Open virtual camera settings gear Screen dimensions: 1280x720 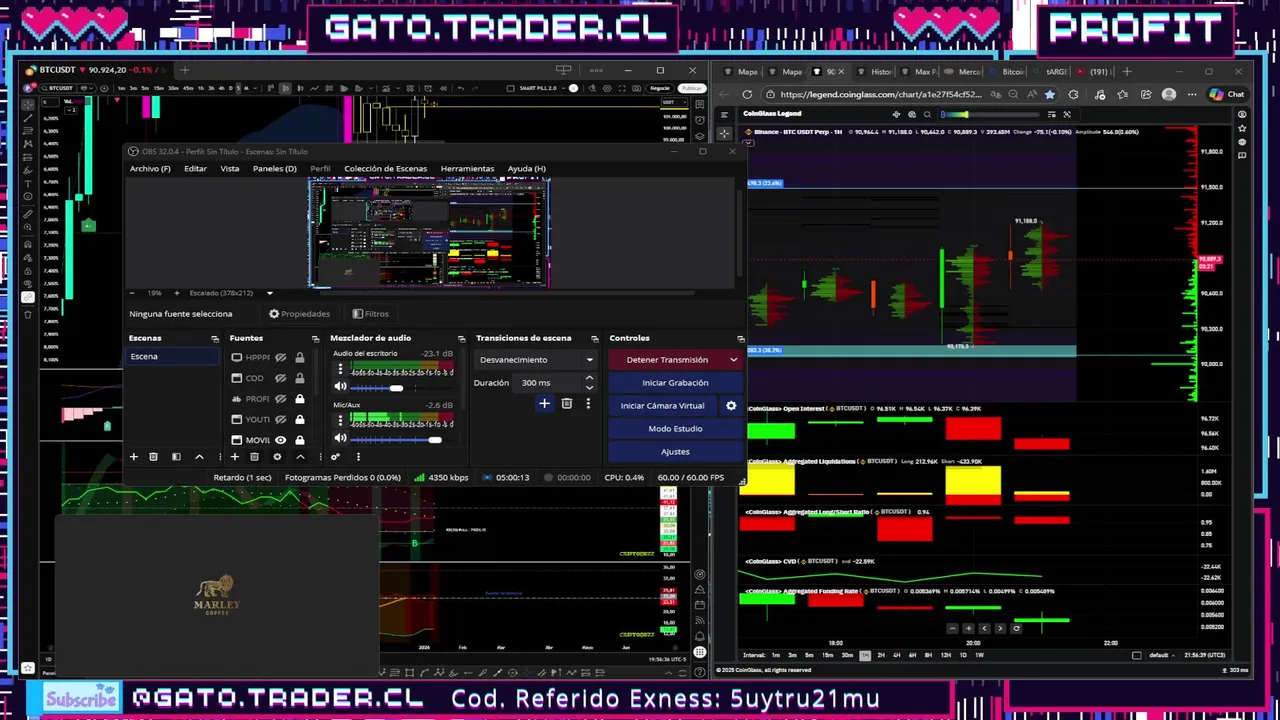[731, 406]
